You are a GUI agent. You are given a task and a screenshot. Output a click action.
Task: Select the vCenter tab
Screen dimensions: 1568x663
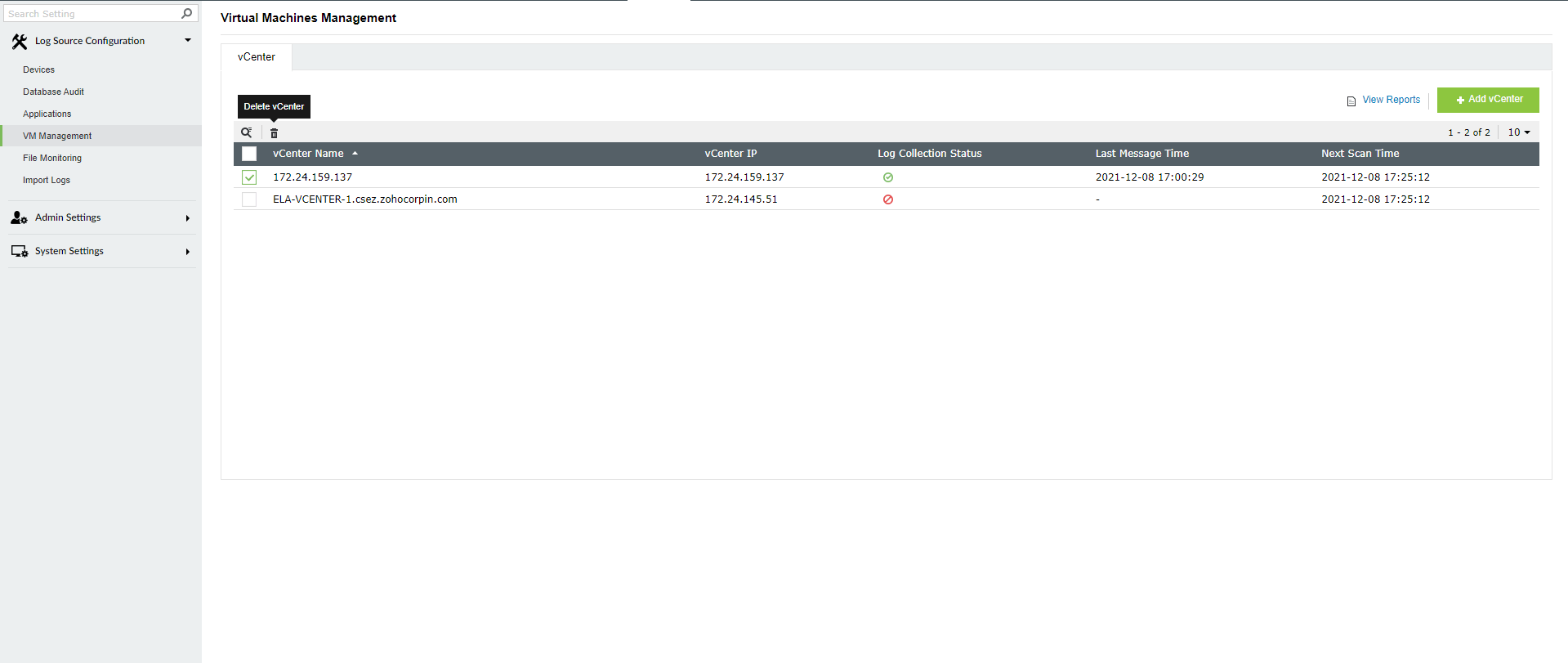pos(257,57)
